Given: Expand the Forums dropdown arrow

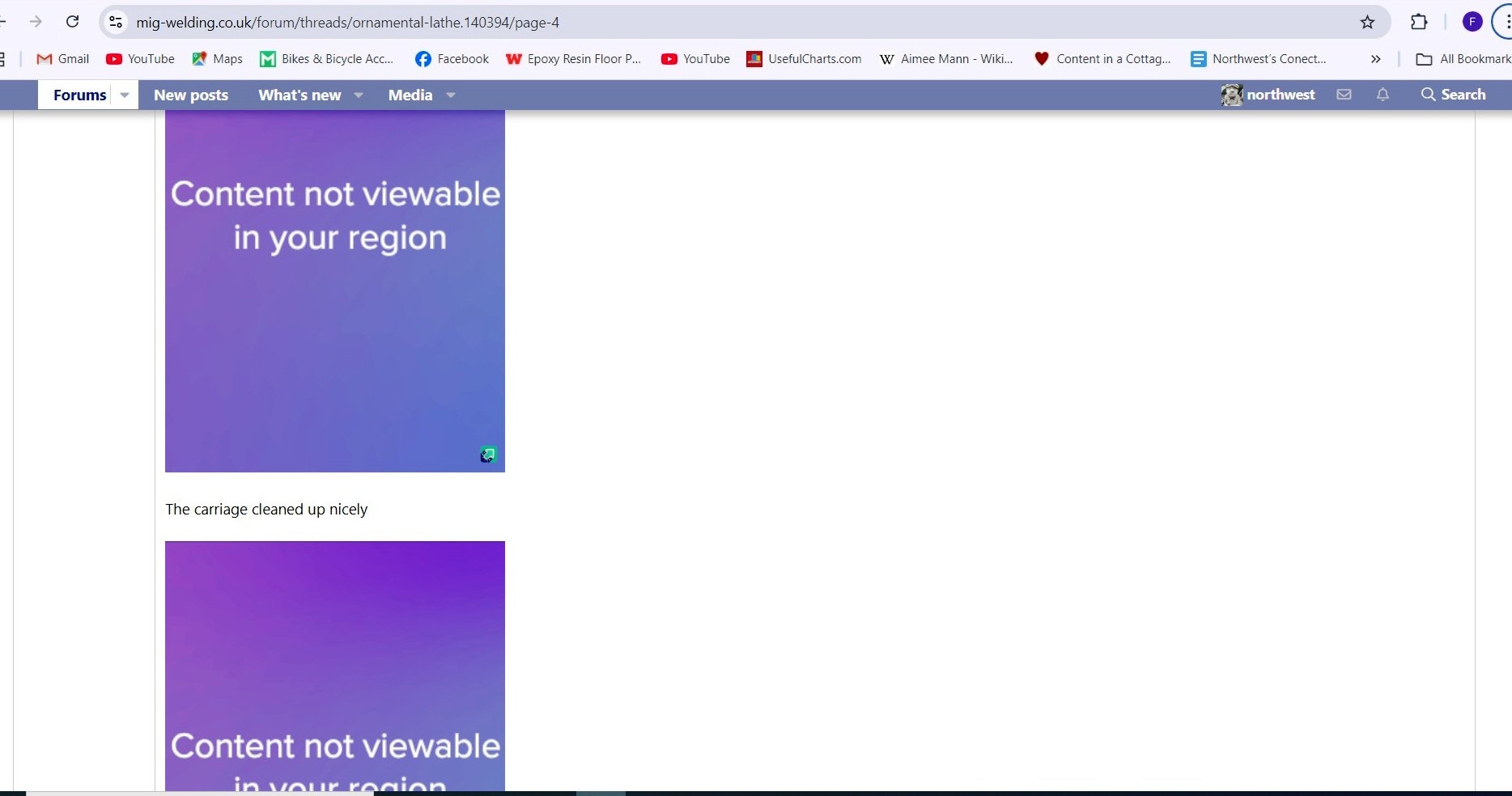Looking at the screenshot, I should click(125, 95).
